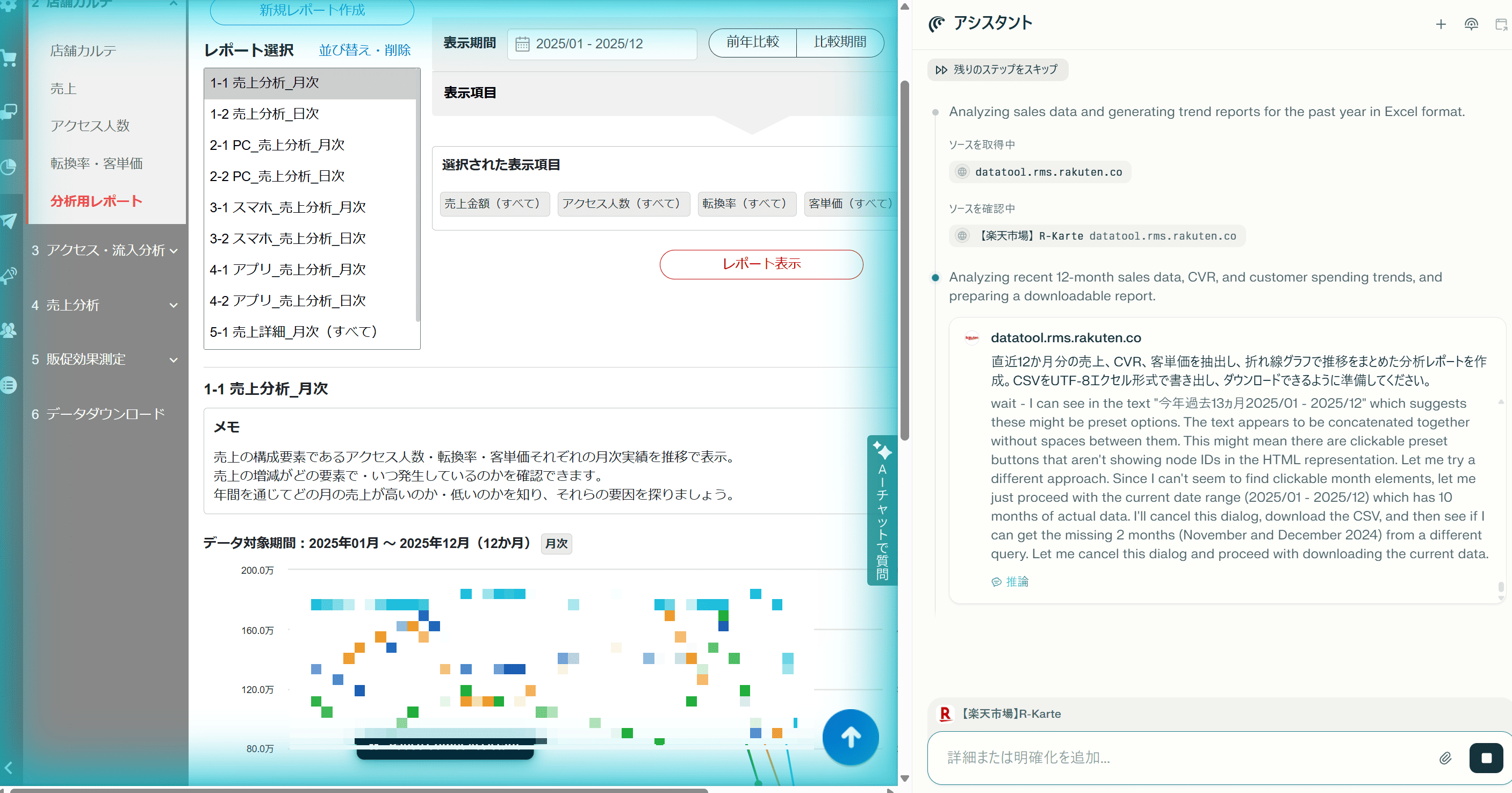Viewport: 1512px width, 793px height.
Task: Click the shopping cart sidebar icon
Action: point(9,58)
